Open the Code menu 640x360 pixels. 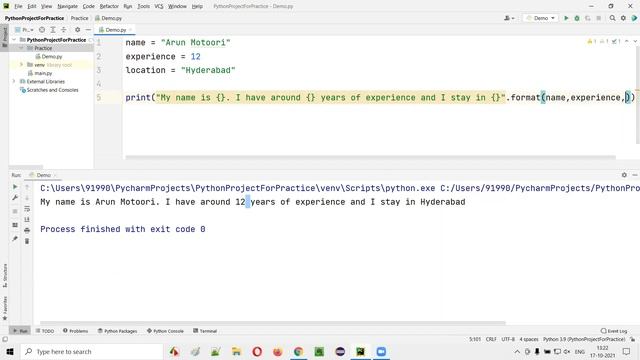coord(89,6)
